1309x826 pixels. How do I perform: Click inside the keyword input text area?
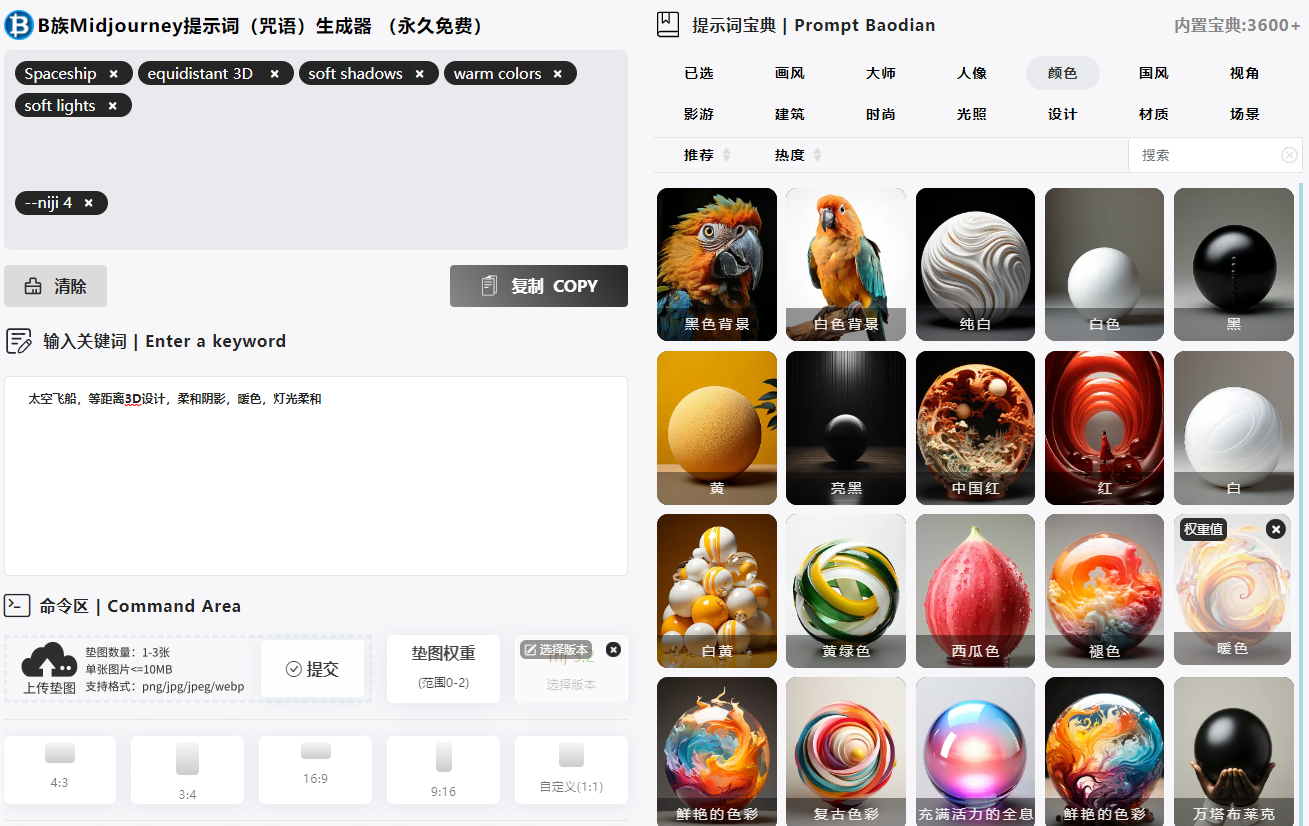(315, 475)
